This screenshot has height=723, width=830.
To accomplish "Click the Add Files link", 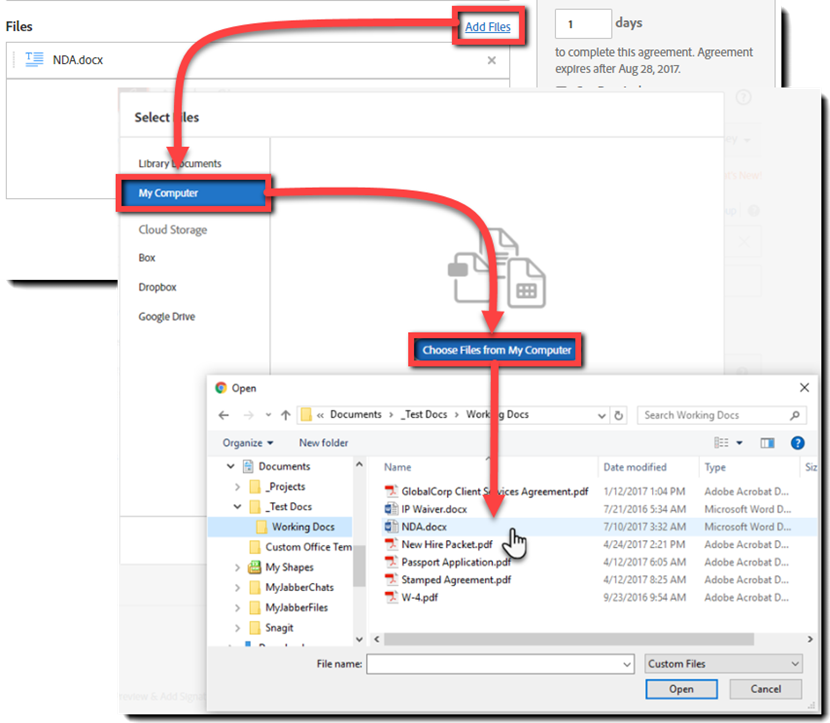I will (488, 26).
